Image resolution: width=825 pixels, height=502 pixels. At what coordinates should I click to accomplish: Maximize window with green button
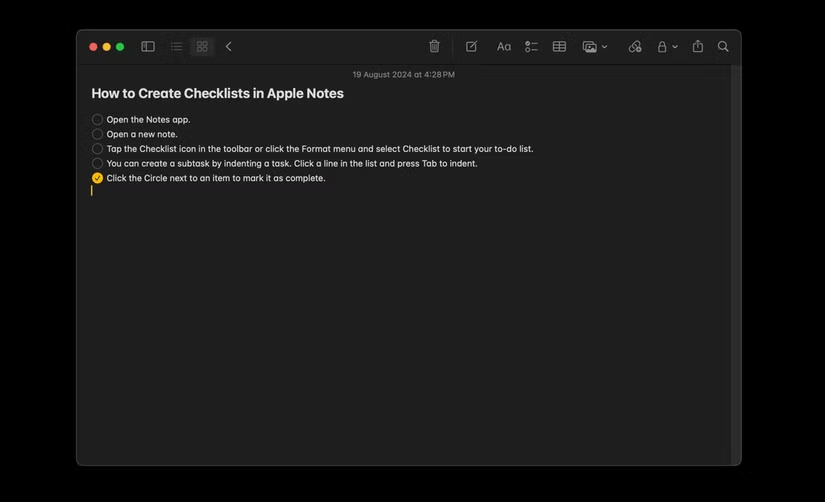[120, 47]
